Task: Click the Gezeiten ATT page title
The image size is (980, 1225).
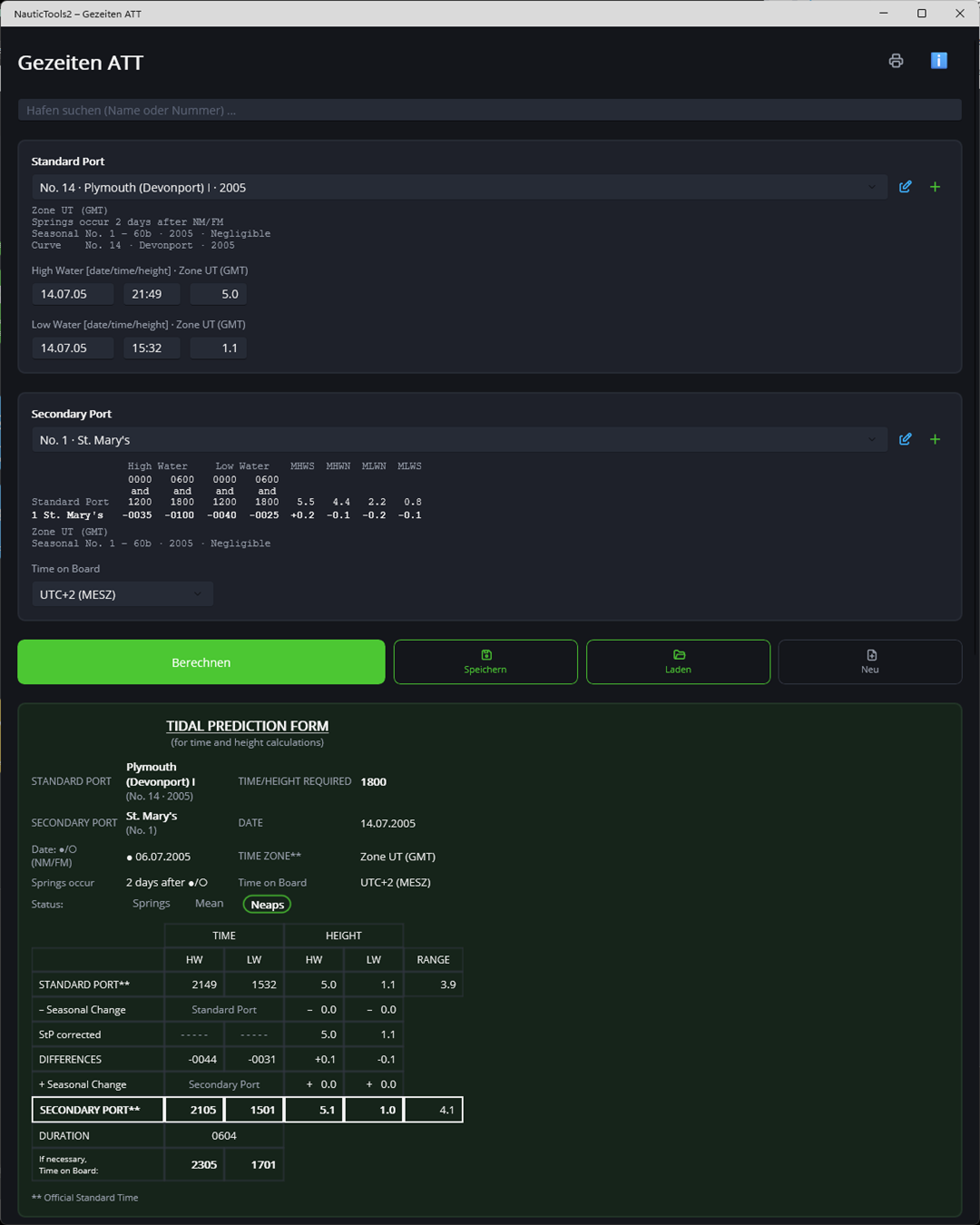Action: [81, 63]
